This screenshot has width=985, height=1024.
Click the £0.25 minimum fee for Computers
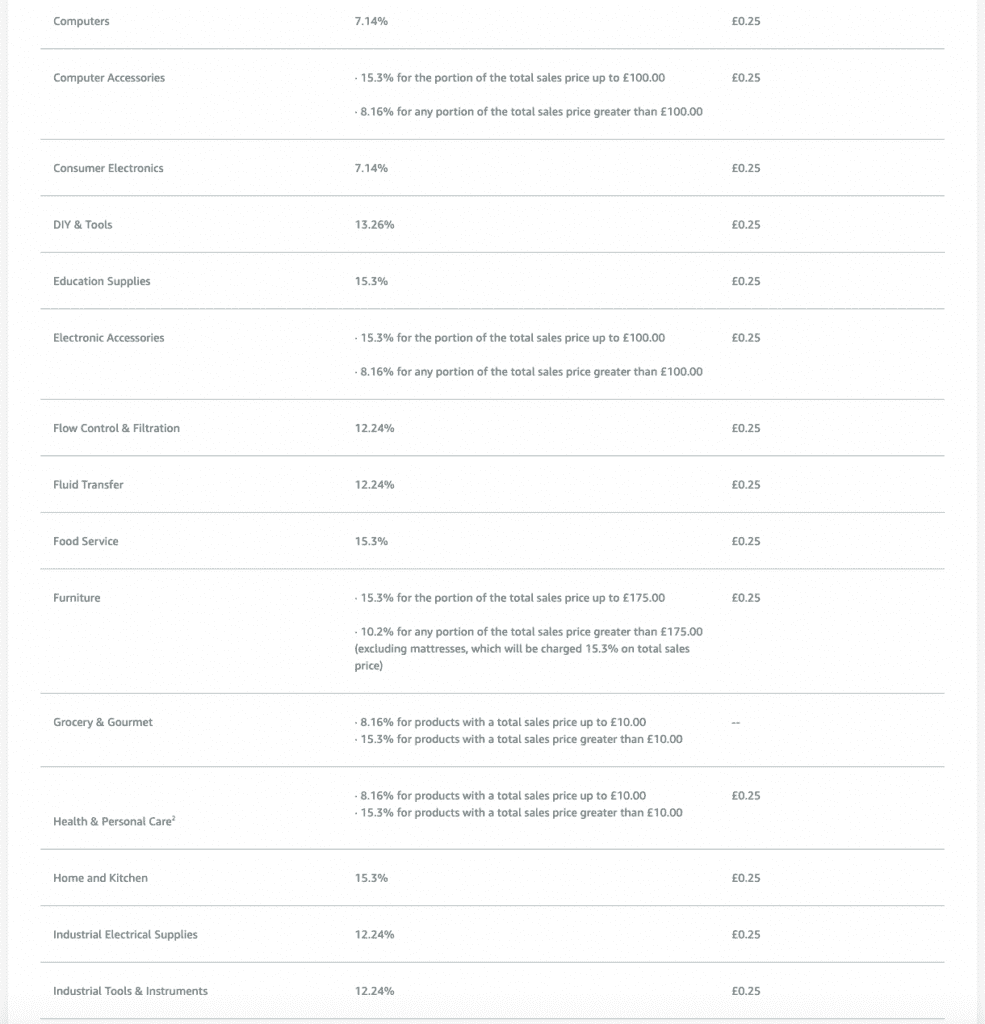[746, 21]
